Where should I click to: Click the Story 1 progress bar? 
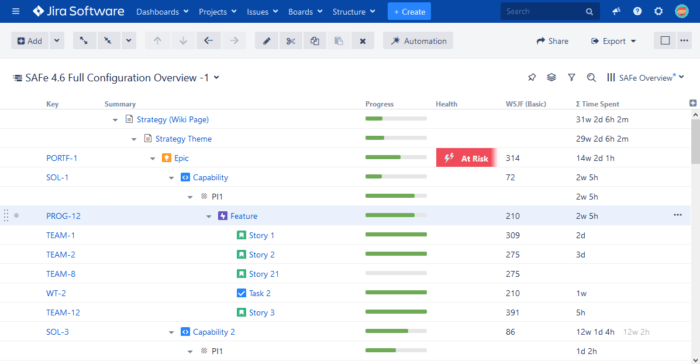[396, 234]
